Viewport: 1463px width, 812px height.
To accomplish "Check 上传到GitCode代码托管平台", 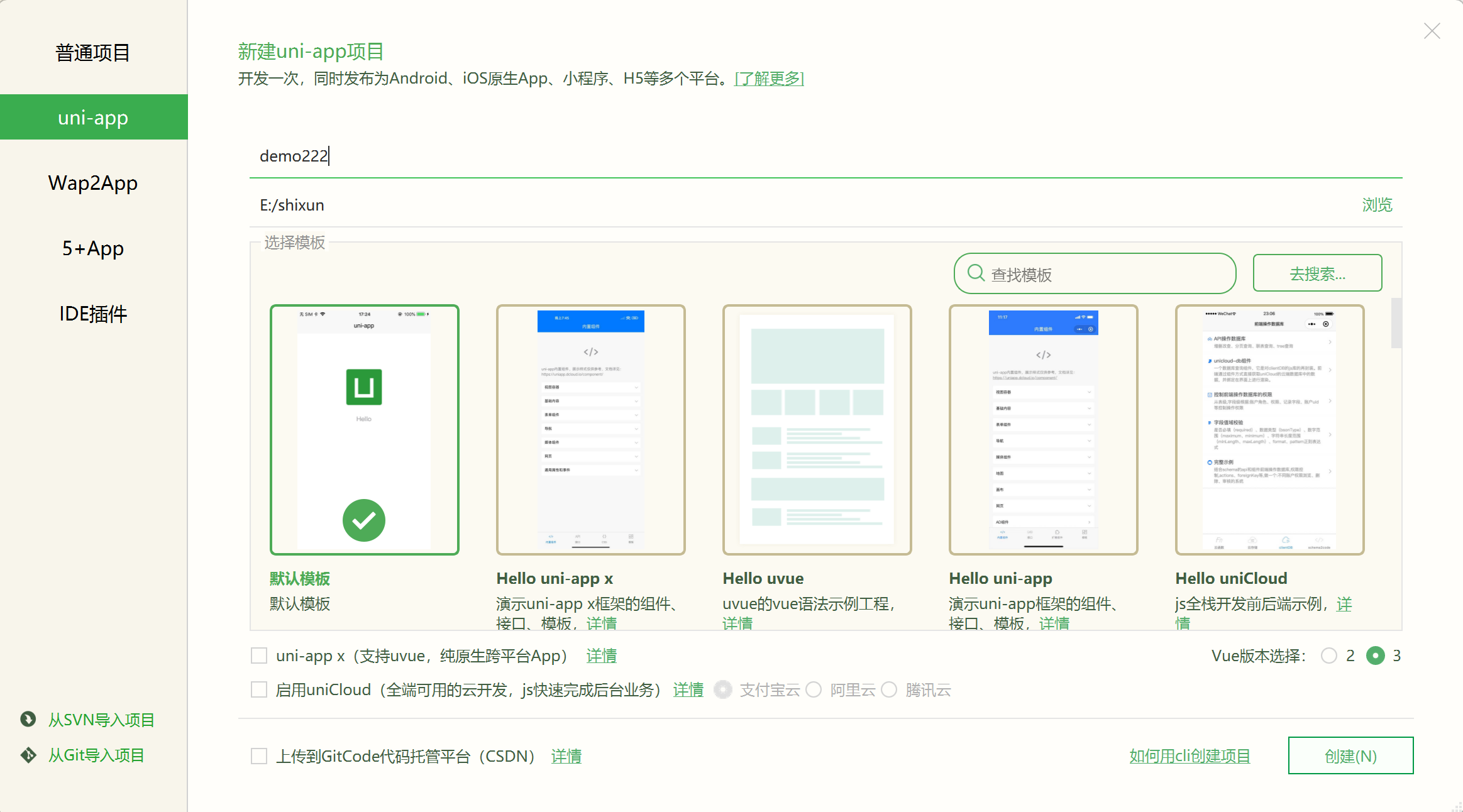I will pos(259,755).
